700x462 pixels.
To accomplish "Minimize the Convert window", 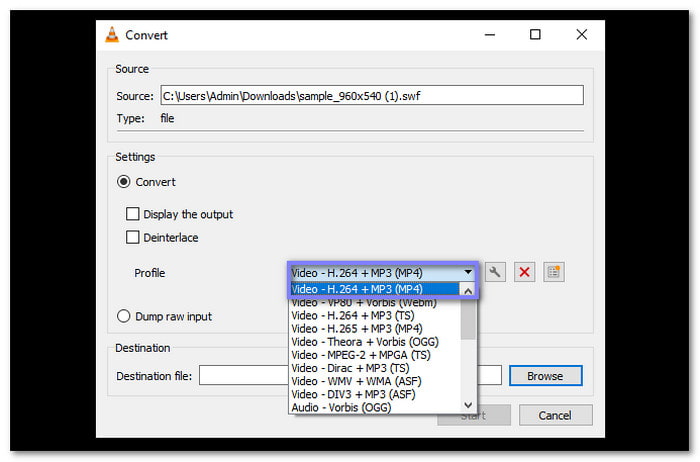I will pyautogui.click(x=490, y=35).
